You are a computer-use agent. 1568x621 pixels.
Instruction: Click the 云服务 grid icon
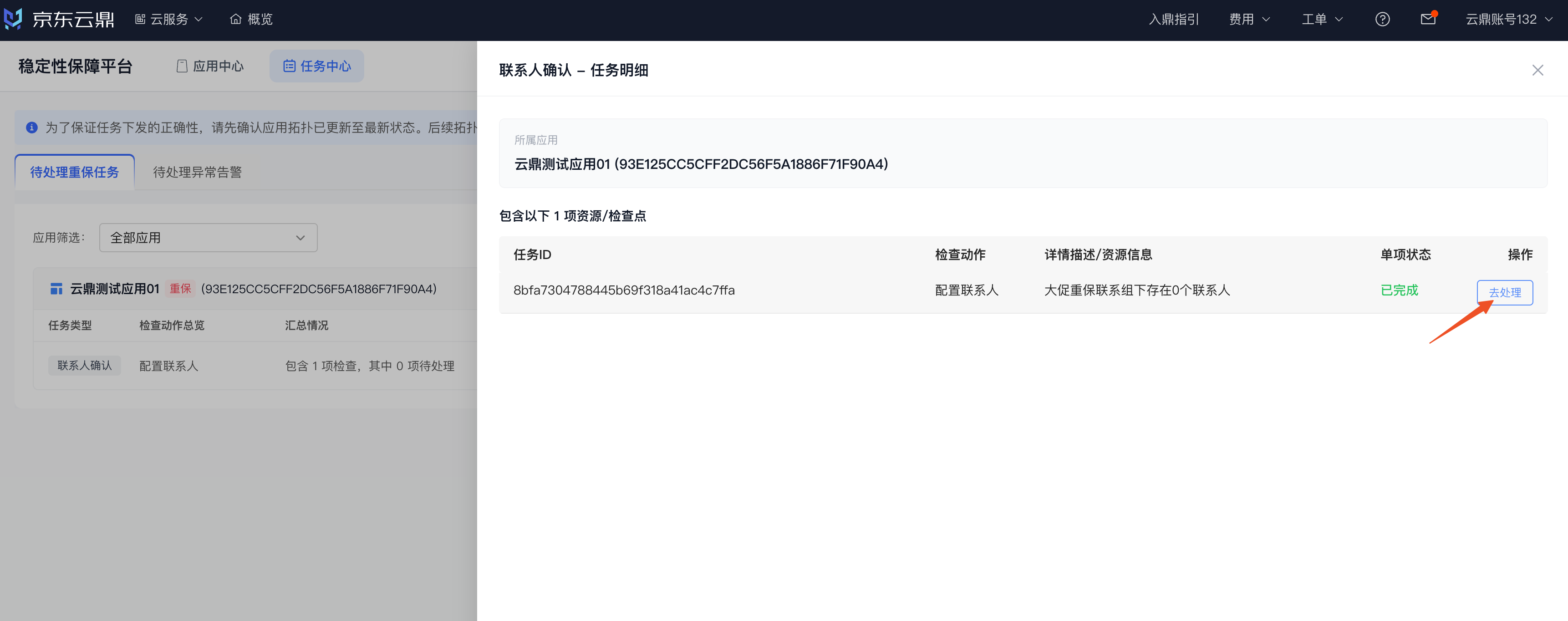coord(140,20)
